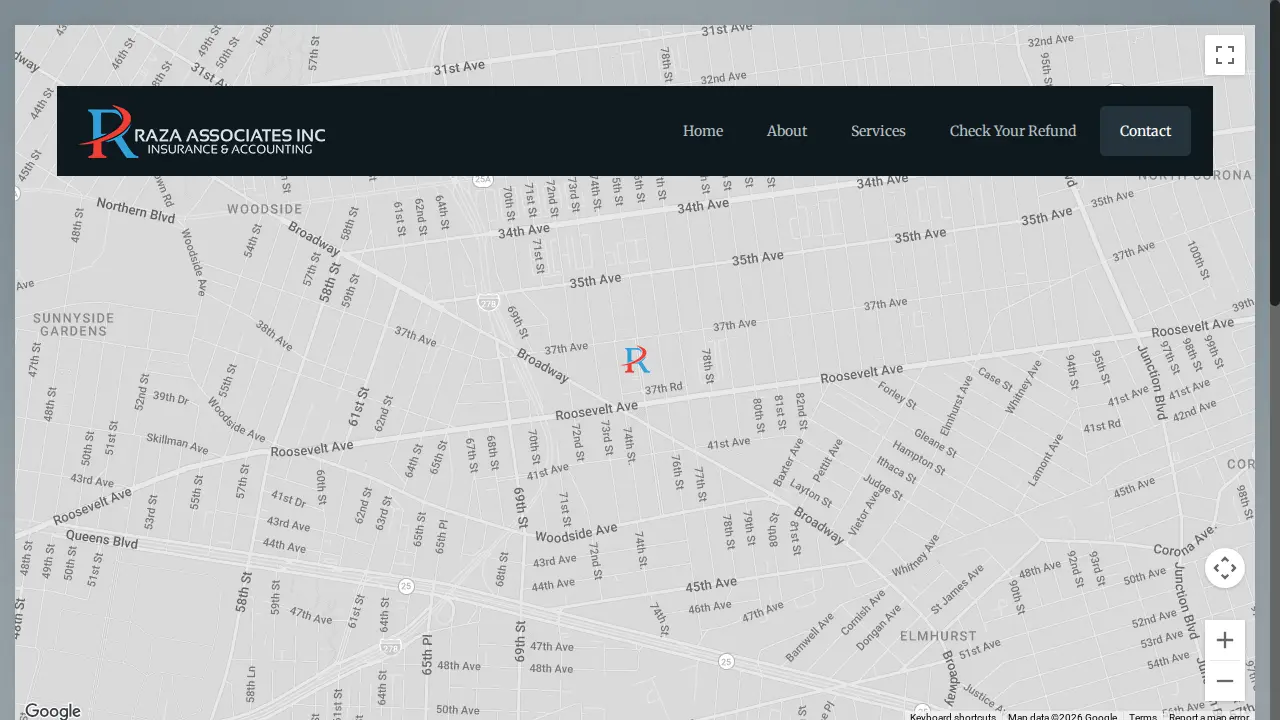
Task: Click the SUNNYSIDE GARDENS label
Action: [74, 324]
